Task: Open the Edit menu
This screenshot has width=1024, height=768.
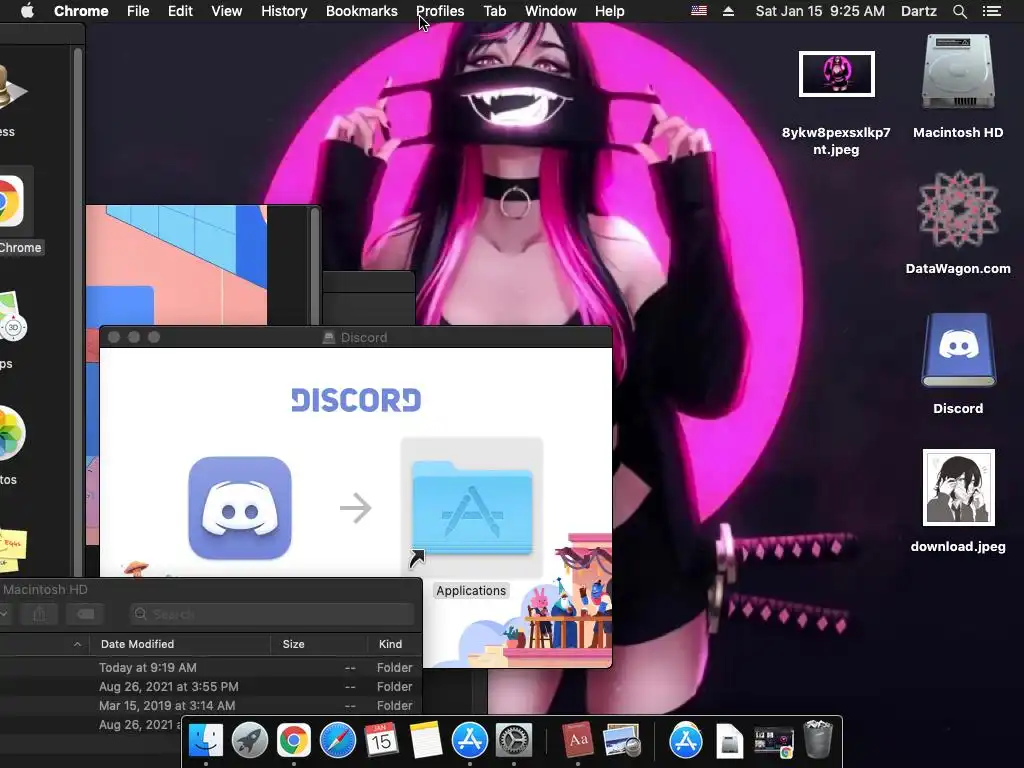Action: point(180,11)
